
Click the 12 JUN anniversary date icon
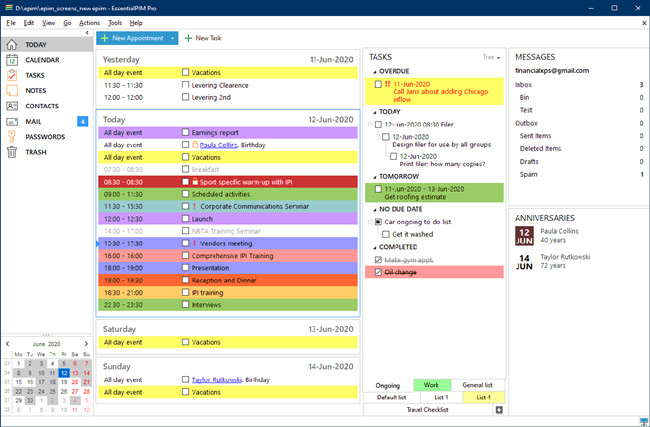tap(524, 236)
